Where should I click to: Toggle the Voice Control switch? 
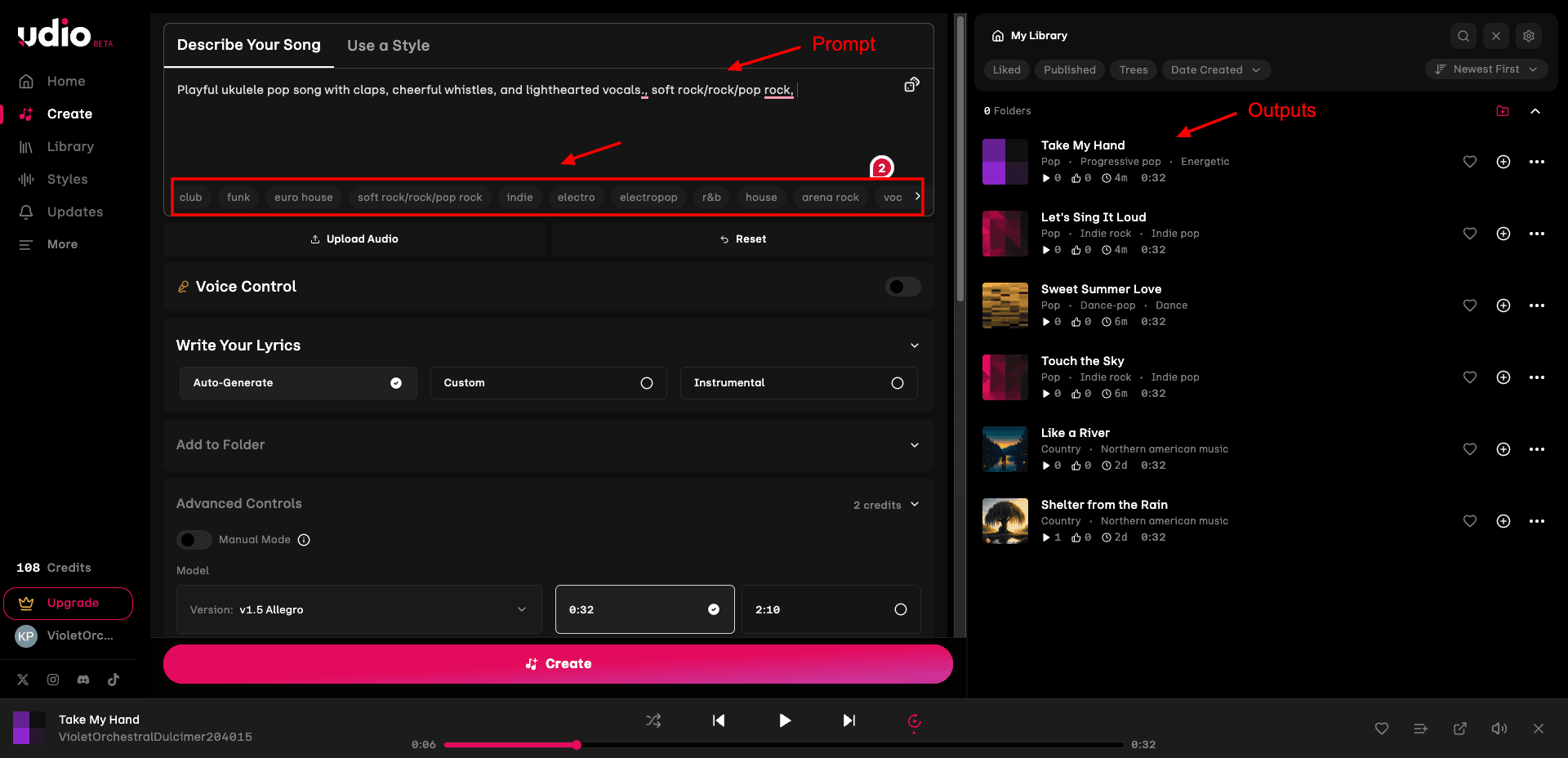coord(903,287)
